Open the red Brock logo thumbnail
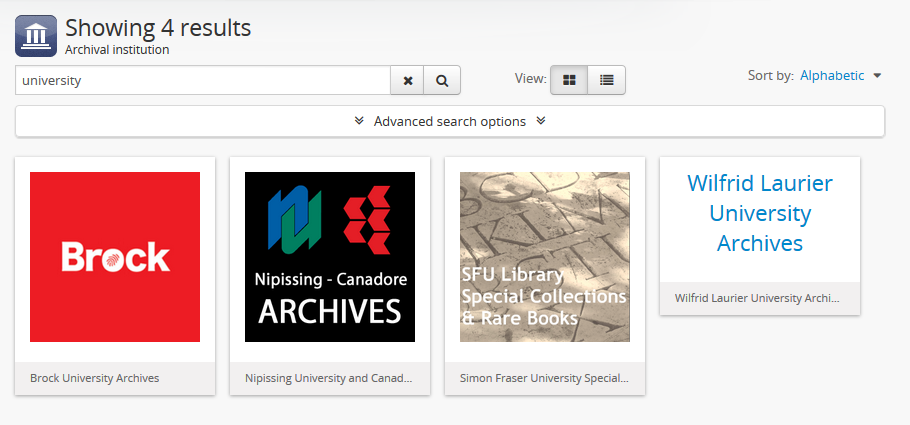Image resolution: width=910 pixels, height=425 pixels. [115, 257]
